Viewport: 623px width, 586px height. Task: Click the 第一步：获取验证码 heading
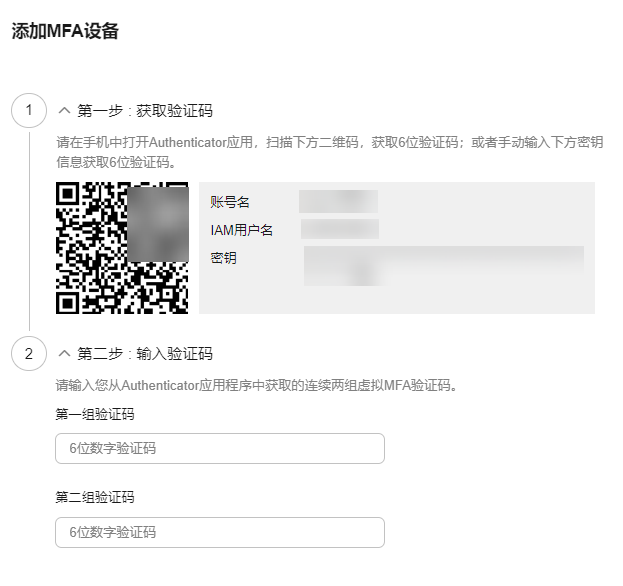(x=145, y=110)
